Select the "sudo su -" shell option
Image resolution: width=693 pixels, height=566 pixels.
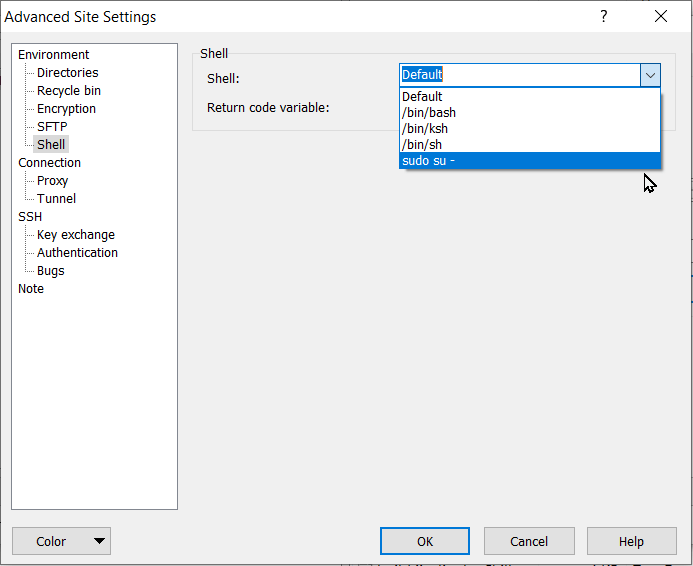pyautogui.click(x=429, y=161)
